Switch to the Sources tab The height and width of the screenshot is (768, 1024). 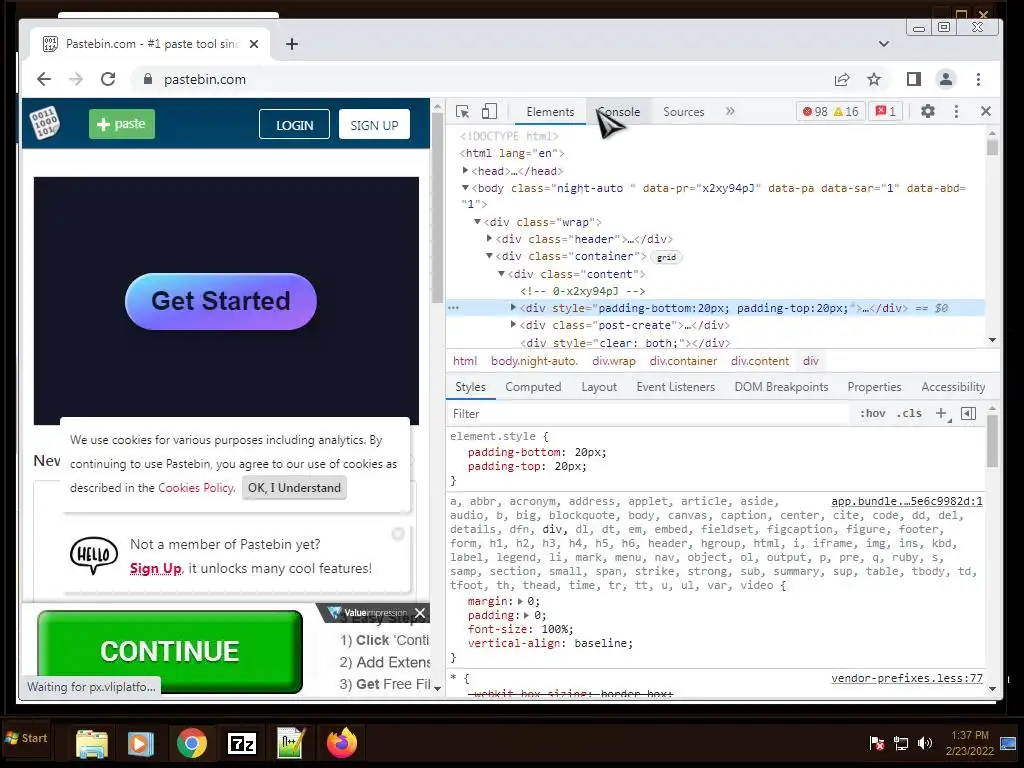point(684,112)
